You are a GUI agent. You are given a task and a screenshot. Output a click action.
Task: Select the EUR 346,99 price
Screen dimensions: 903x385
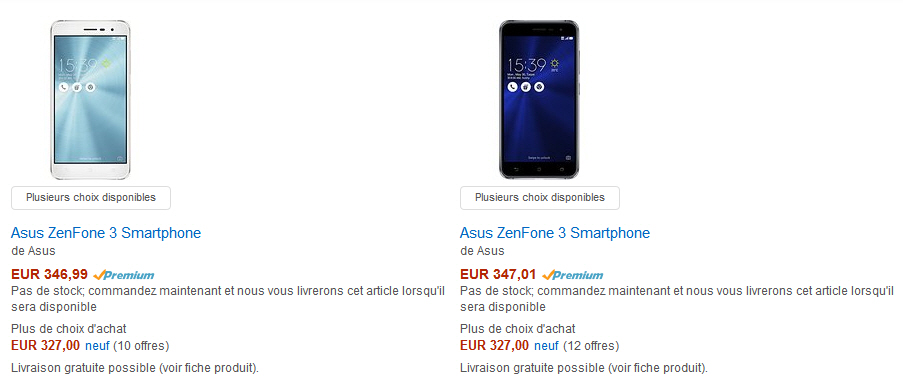pyautogui.click(x=50, y=275)
